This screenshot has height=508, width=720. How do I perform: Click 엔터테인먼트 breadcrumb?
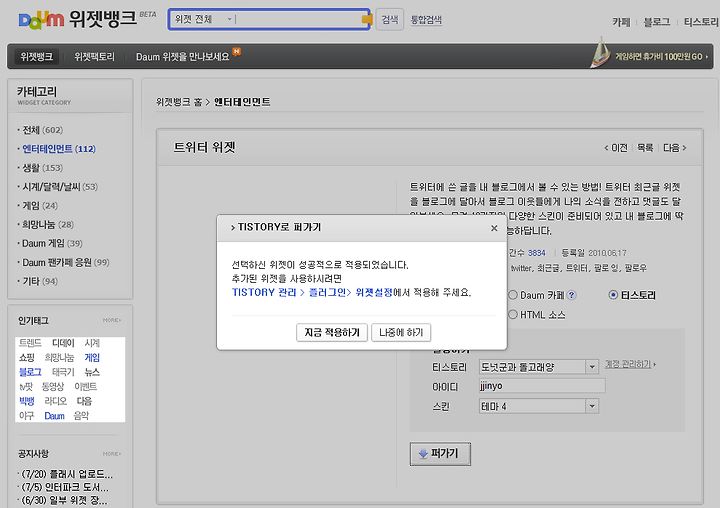coord(242,102)
